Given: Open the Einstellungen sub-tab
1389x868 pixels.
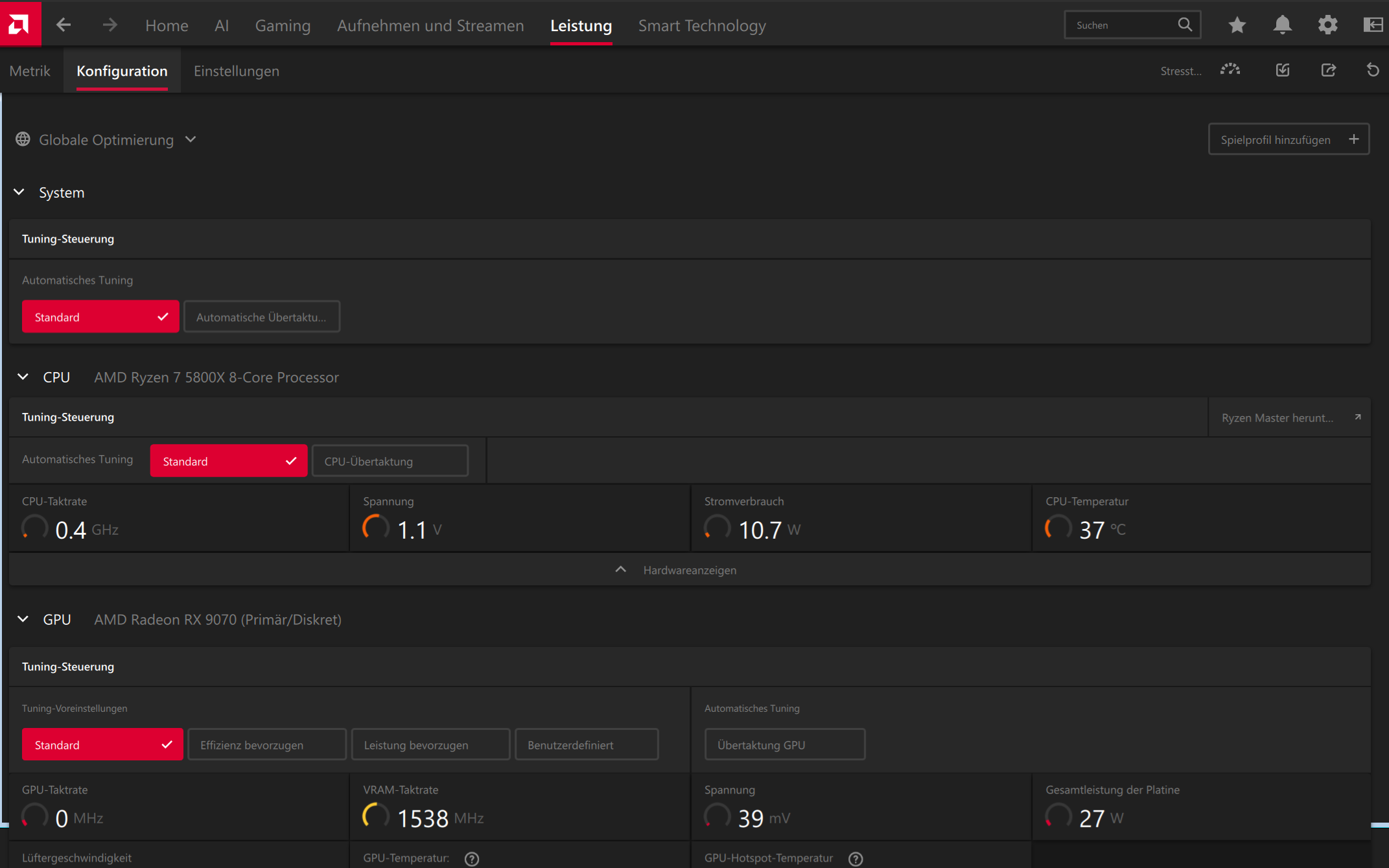Looking at the screenshot, I should (x=236, y=71).
